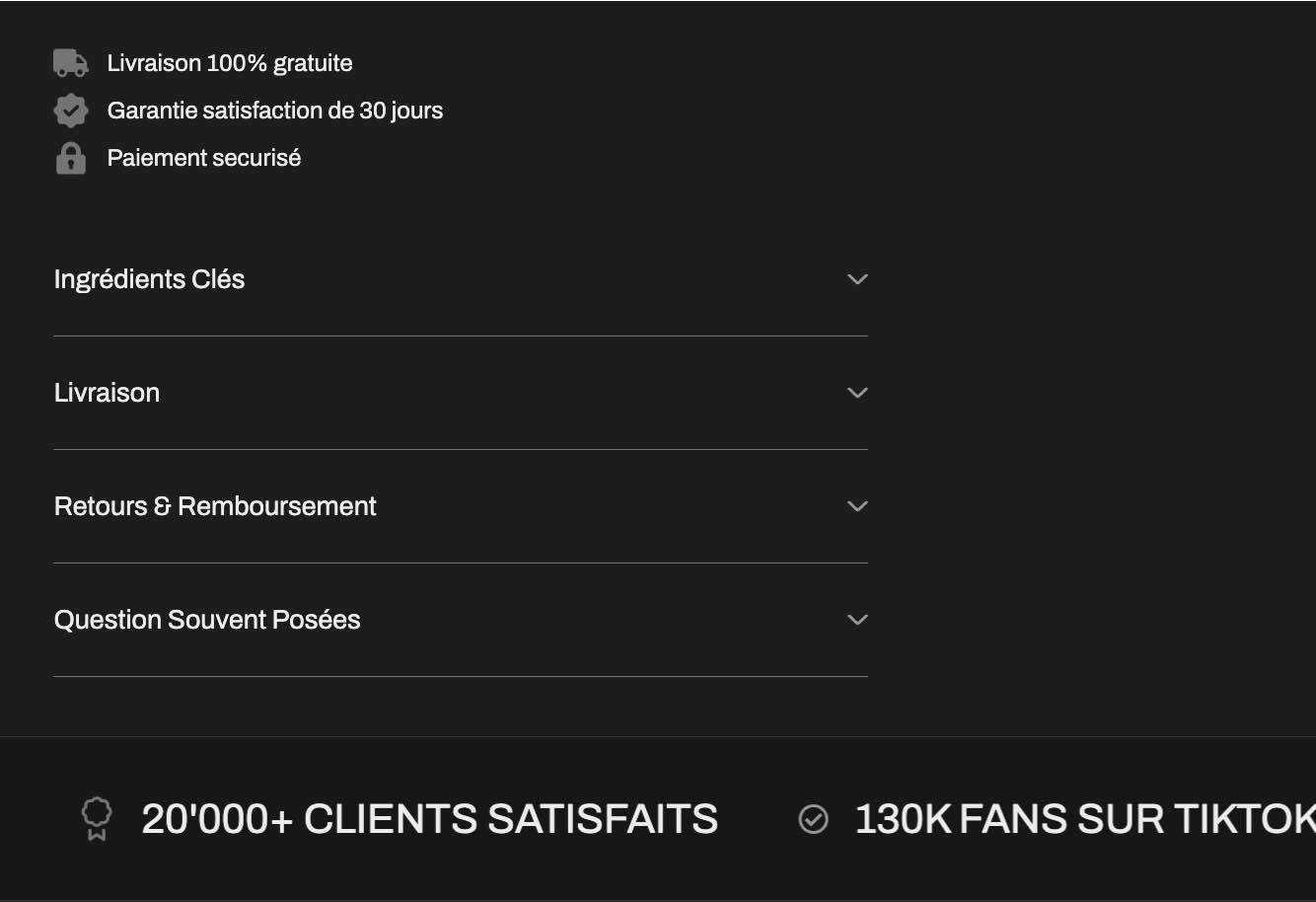Click the satisfaction guarantee badge icon
Screen dimensions: 1316x902
pyautogui.click(x=70, y=111)
